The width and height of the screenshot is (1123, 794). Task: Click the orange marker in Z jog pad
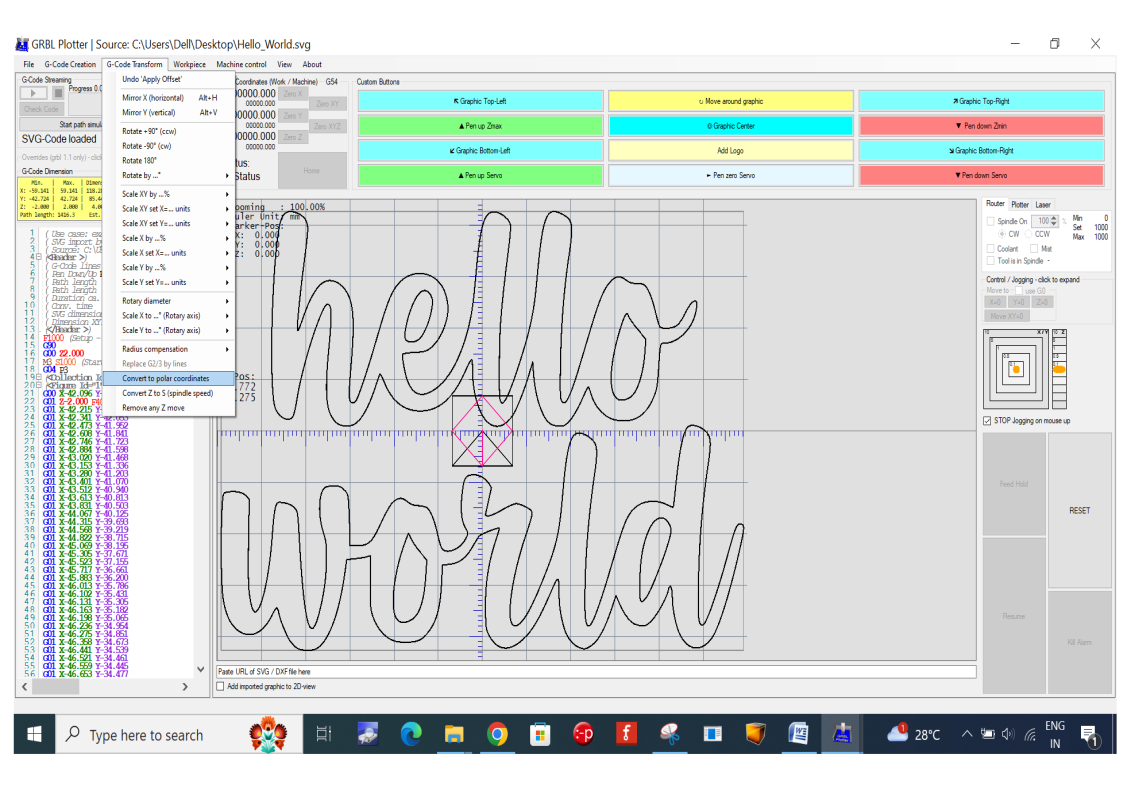1059,369
